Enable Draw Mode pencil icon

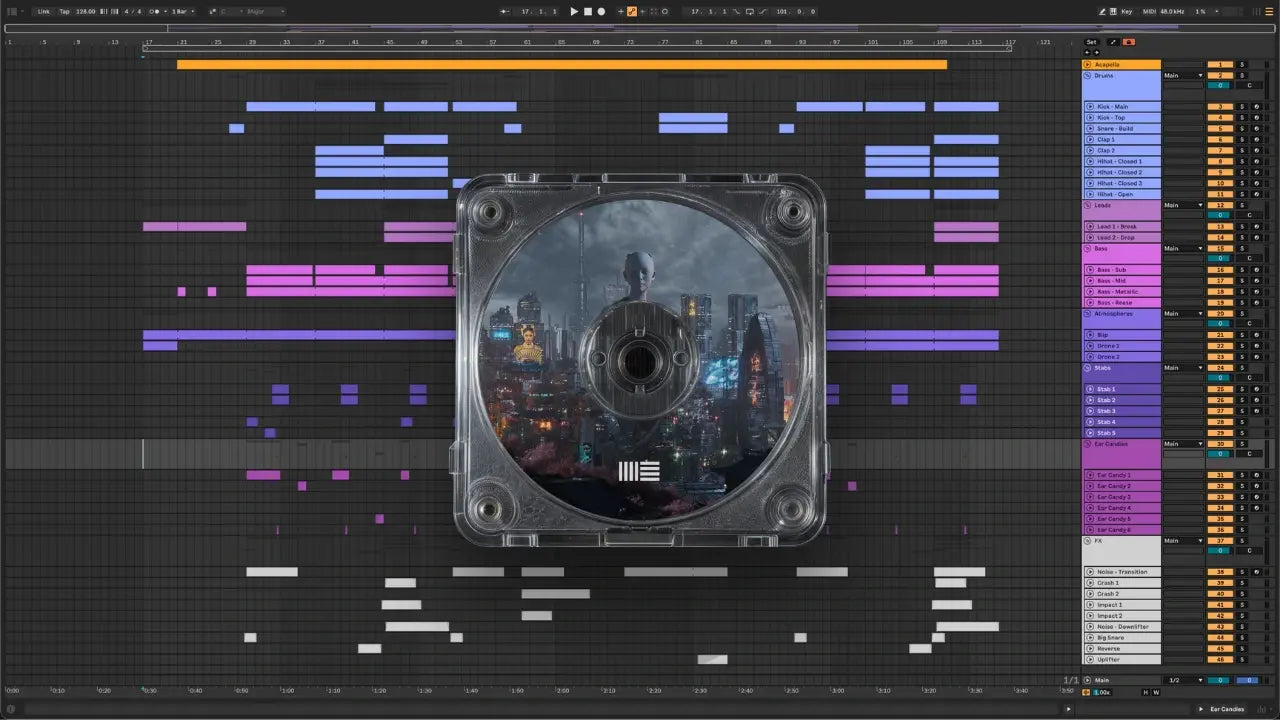(1102, 11)
